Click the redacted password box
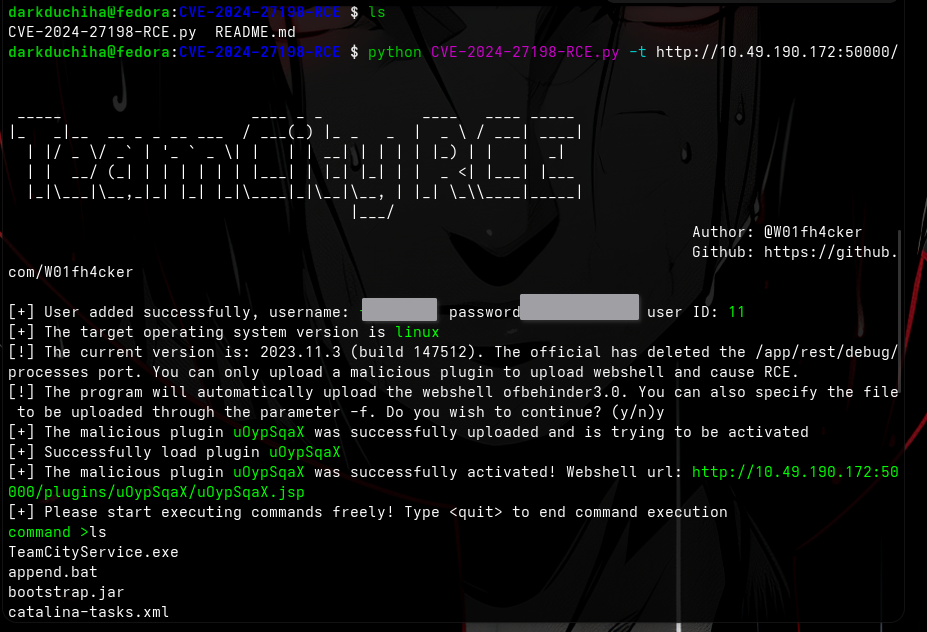 pos(579,307)
